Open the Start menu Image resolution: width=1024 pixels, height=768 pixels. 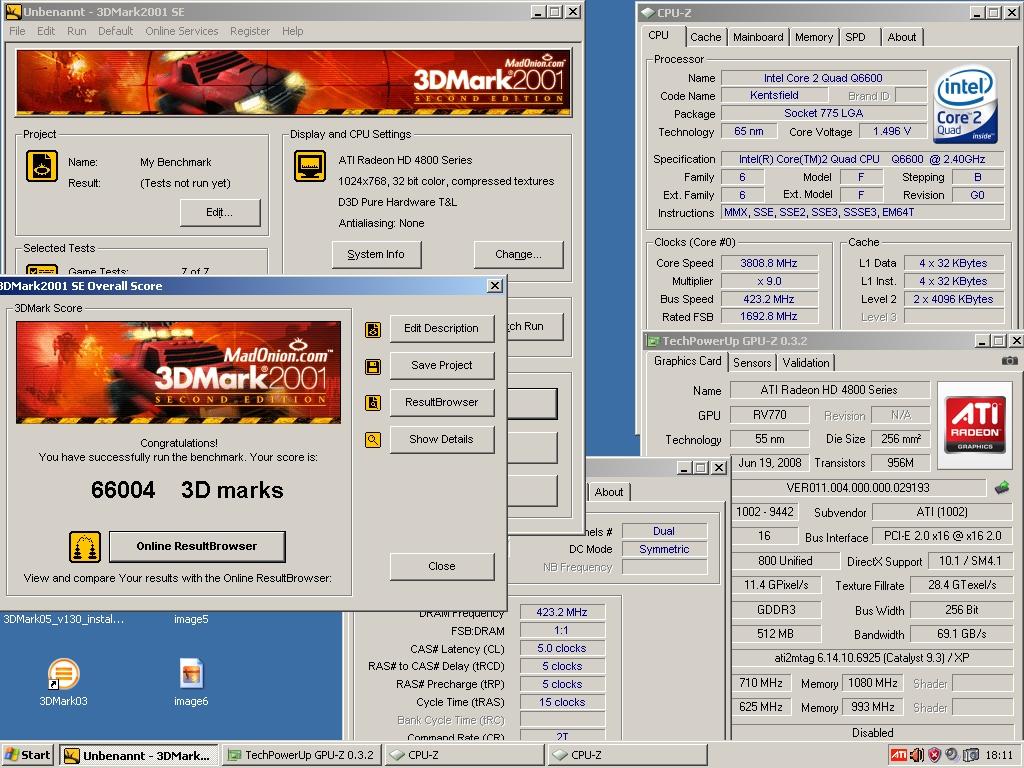[x=27, y=755]
